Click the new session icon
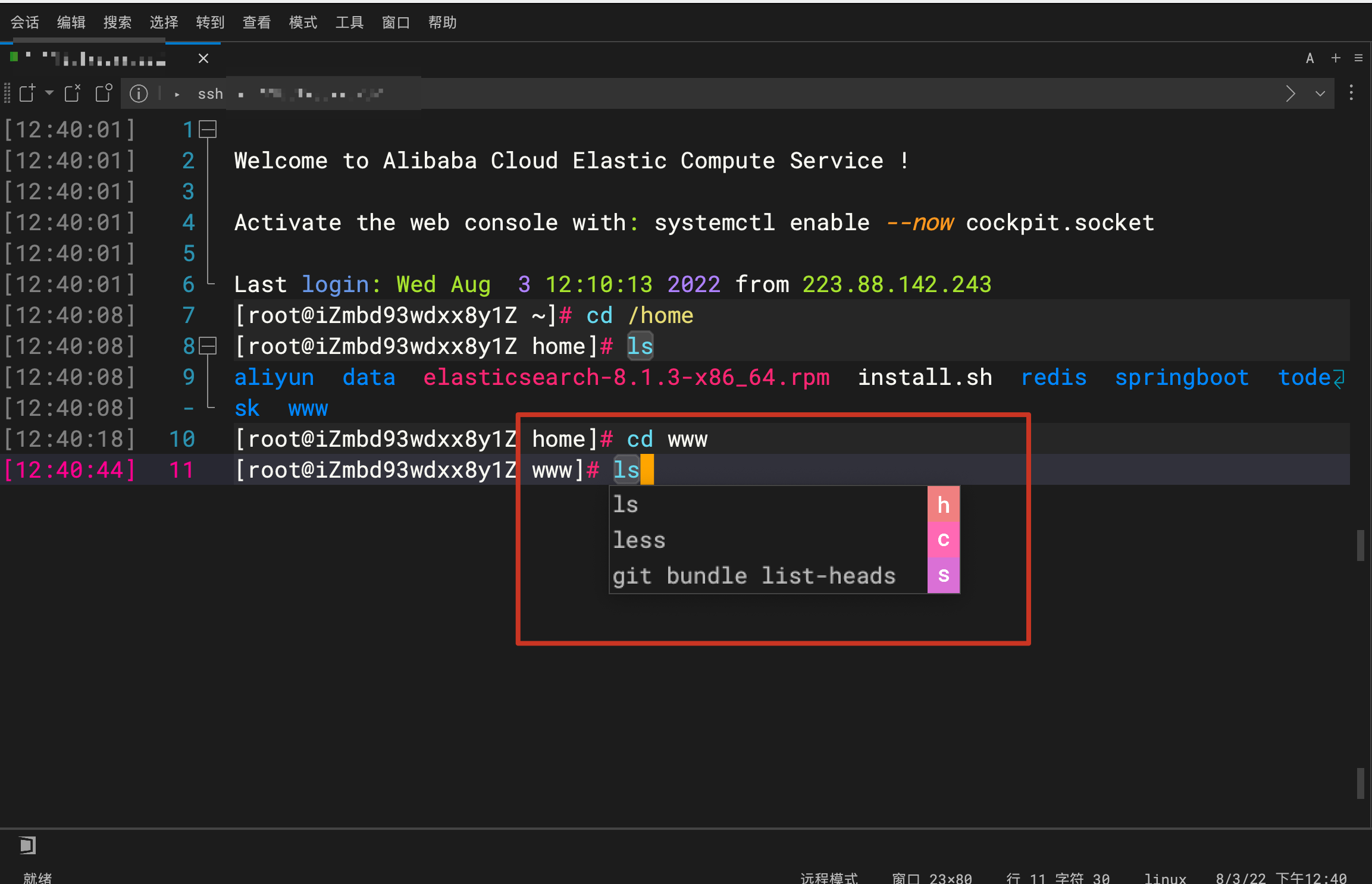This screenshot has width=1372, height=884. click(x=27, y=93)
